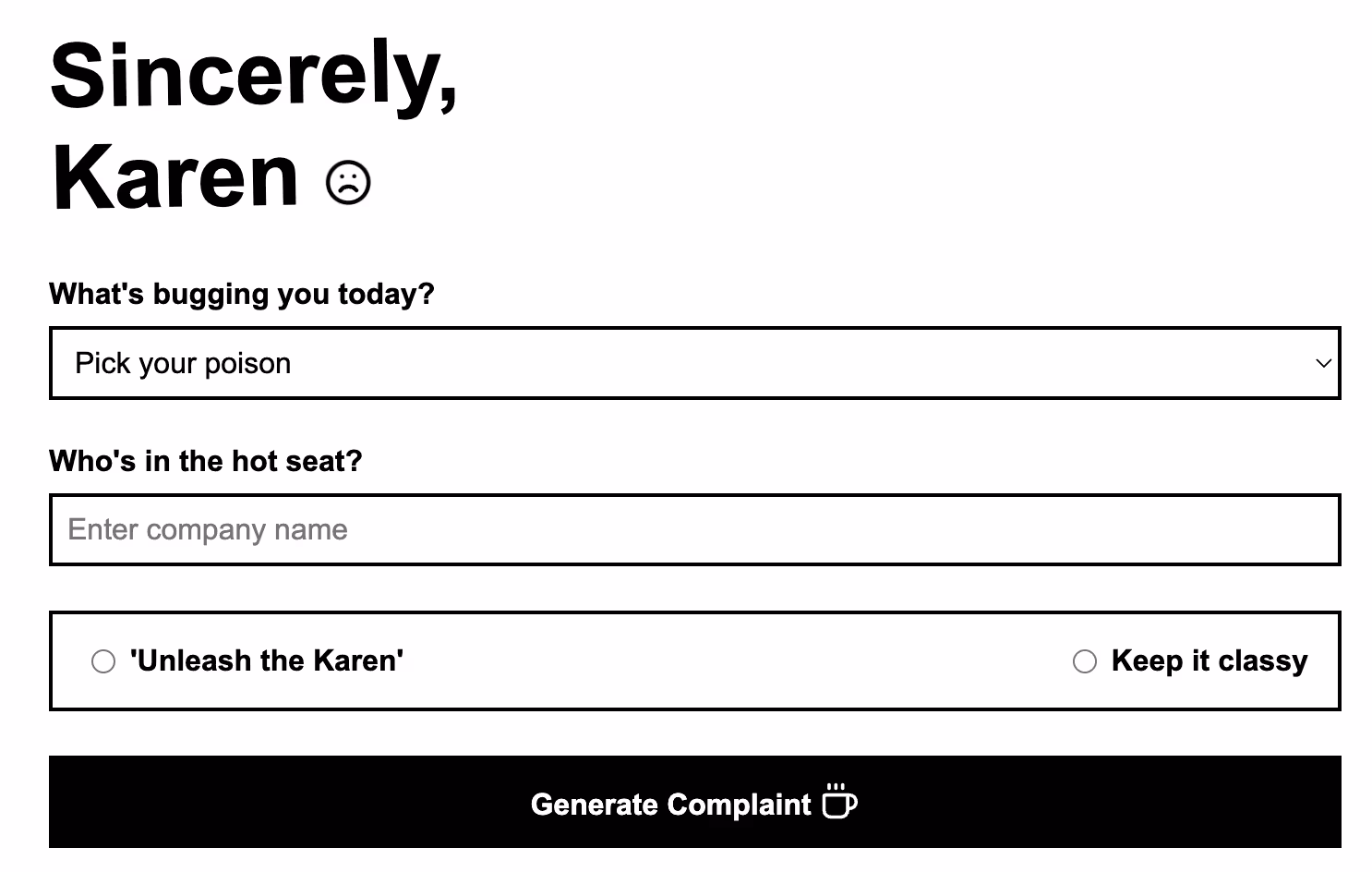Click the 'Keep it classy' text label
Viewport: 1372px width, 872px height.
(x=1210, y=660)
